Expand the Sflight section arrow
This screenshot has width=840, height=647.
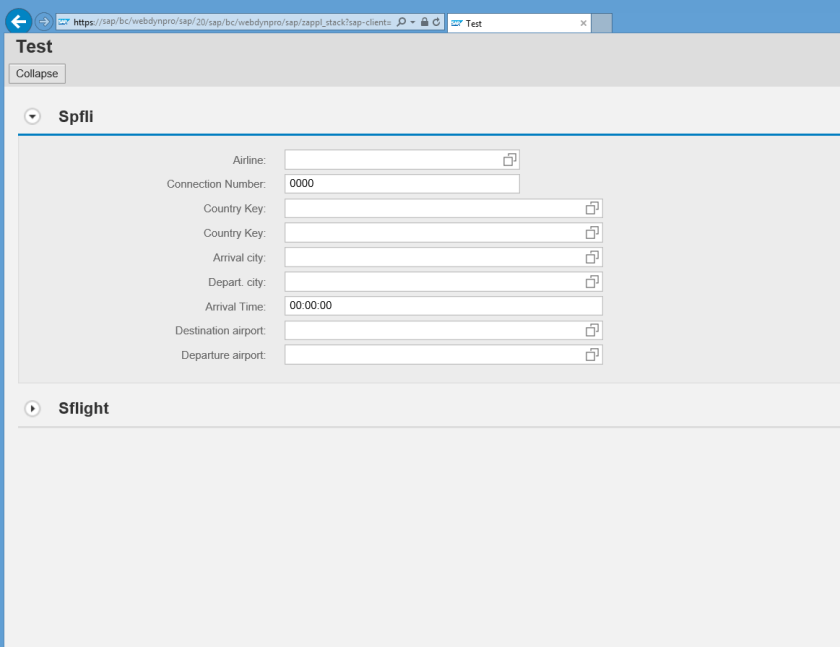coord(32,409)
